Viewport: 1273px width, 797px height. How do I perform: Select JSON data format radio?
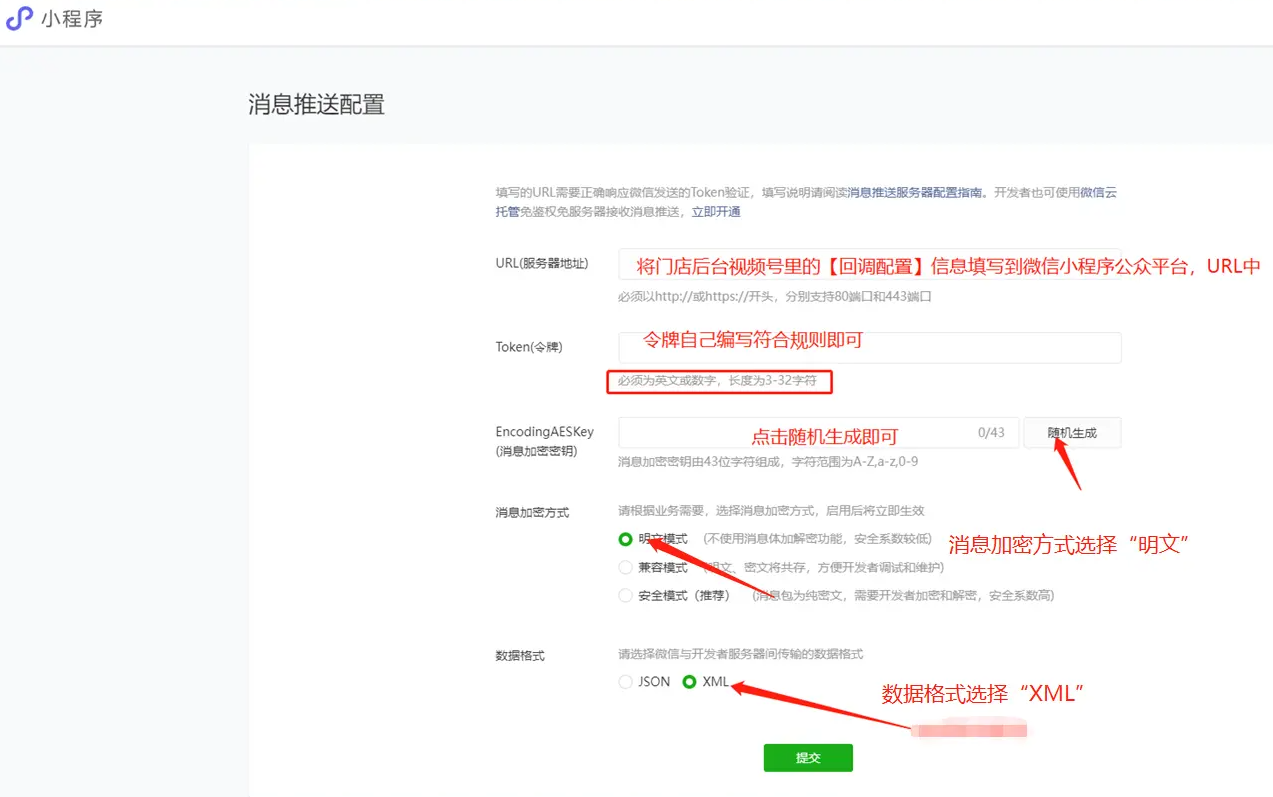[x=625, y=682]
